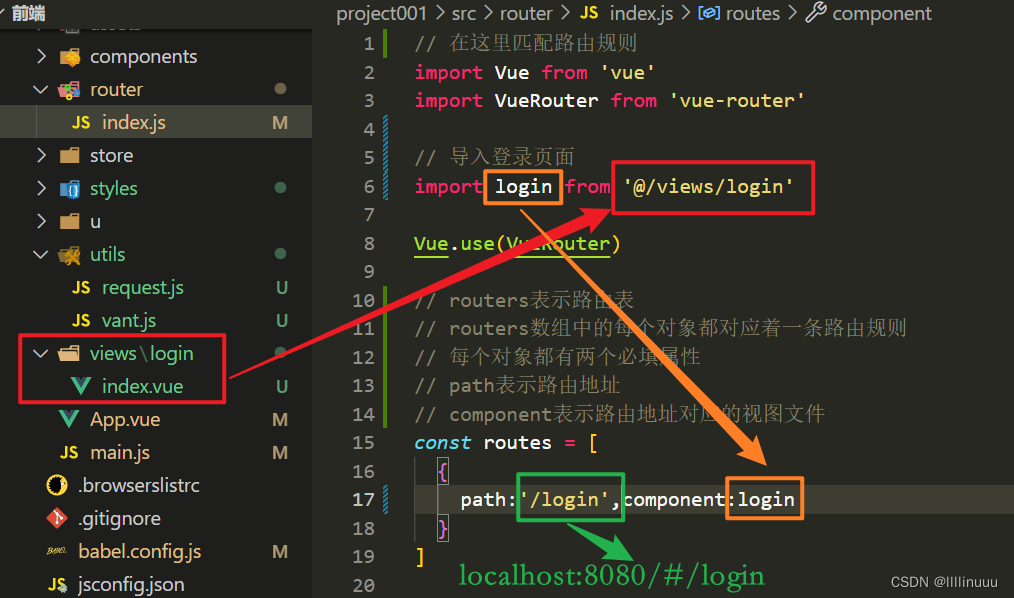Click '@/views/login' string on line 6
Viewport: 1014px width, 598px height.
click(708, 187)
